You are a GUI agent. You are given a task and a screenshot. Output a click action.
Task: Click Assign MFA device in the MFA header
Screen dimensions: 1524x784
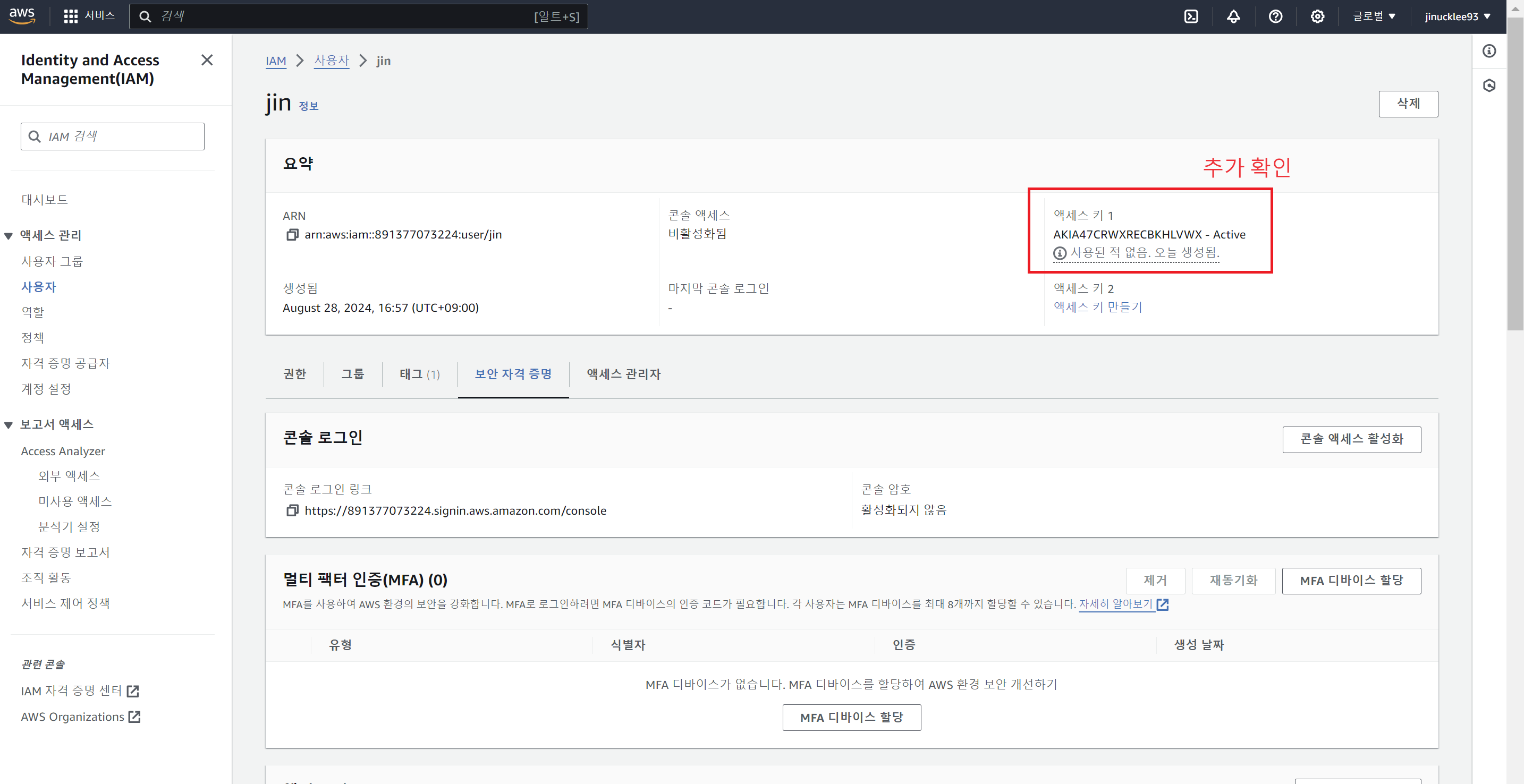click(x=1351, y=581)
